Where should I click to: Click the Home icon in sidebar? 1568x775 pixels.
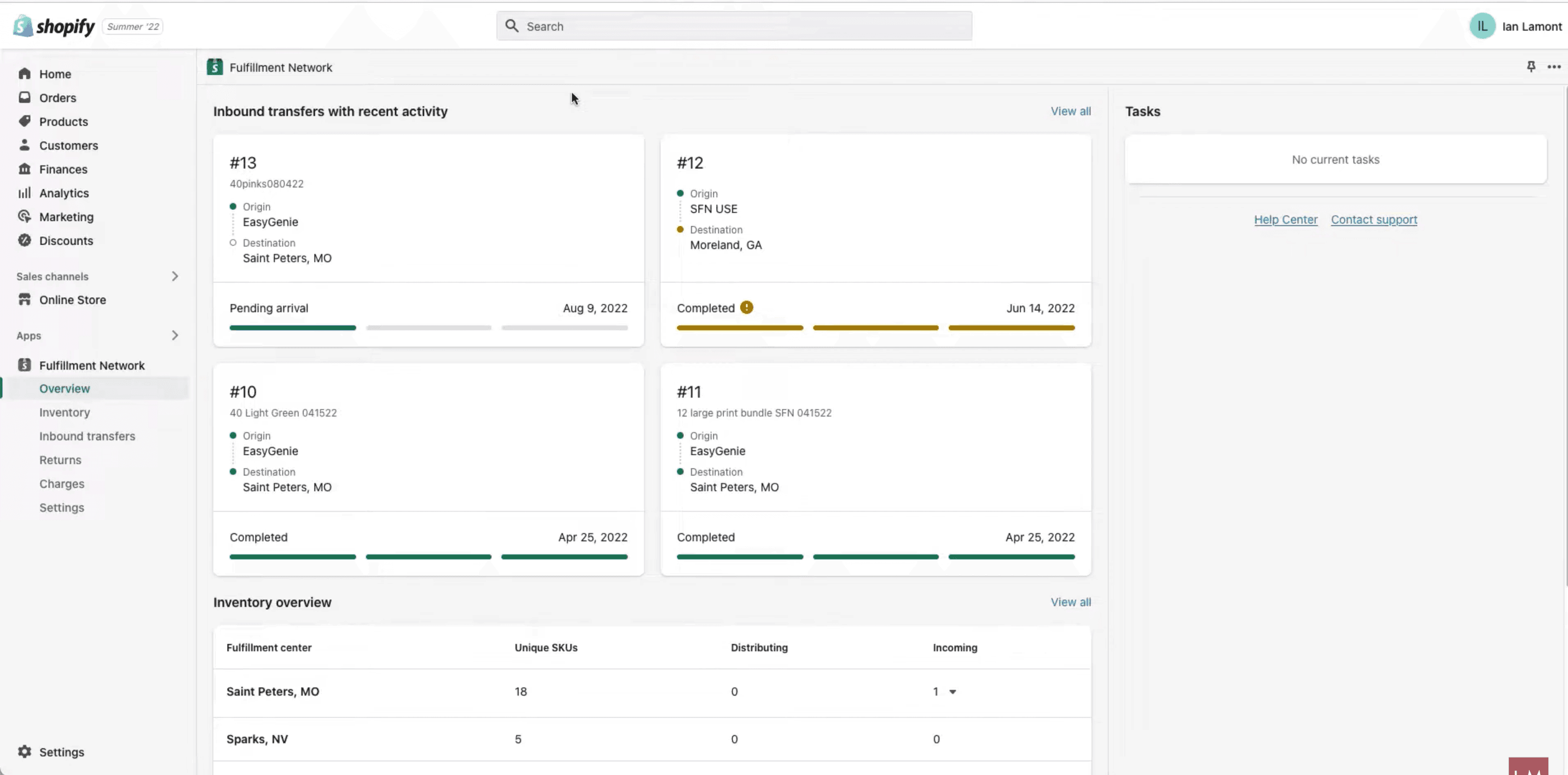25,74
